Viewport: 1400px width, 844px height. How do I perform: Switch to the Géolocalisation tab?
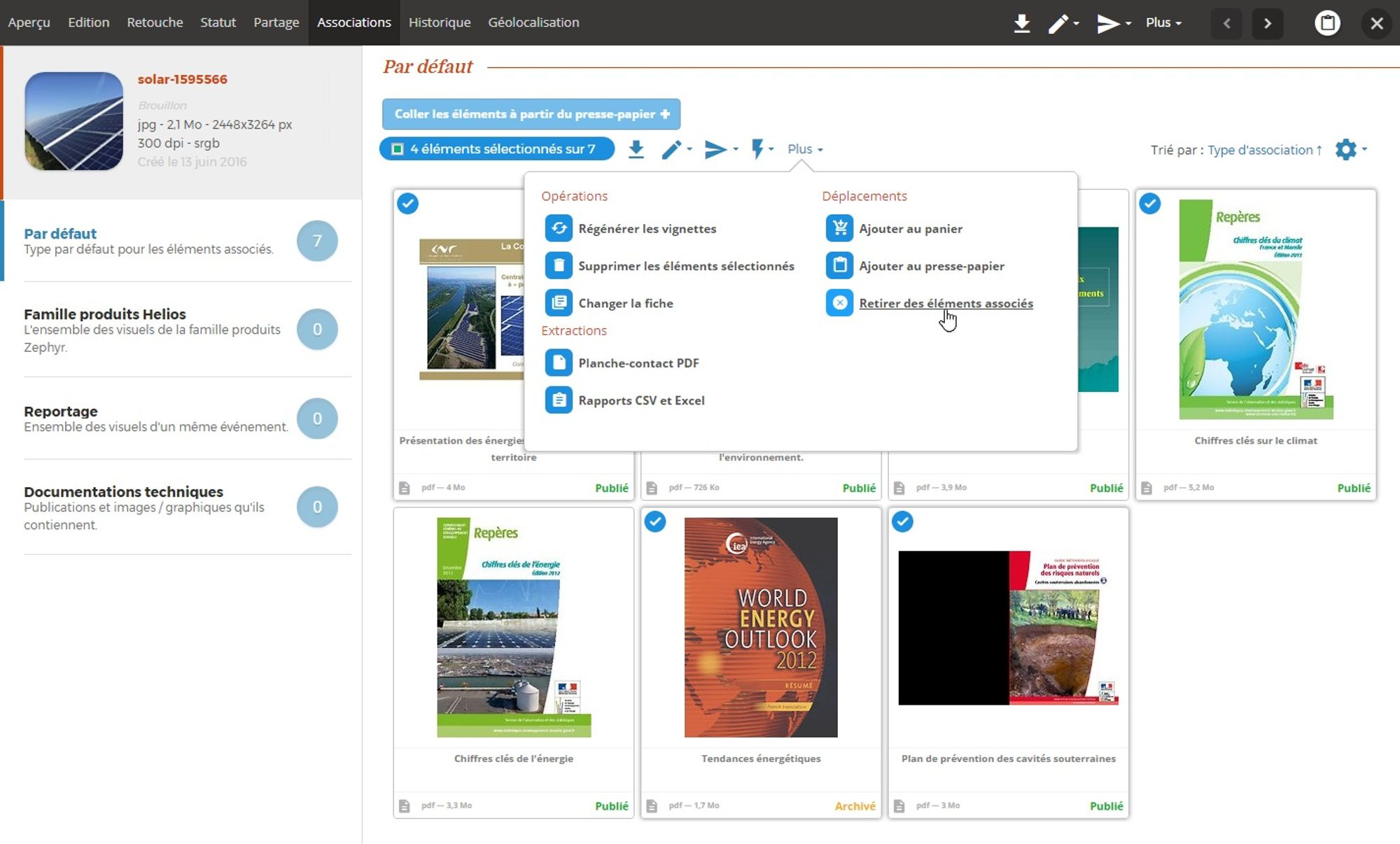click(x=533, y=22)
